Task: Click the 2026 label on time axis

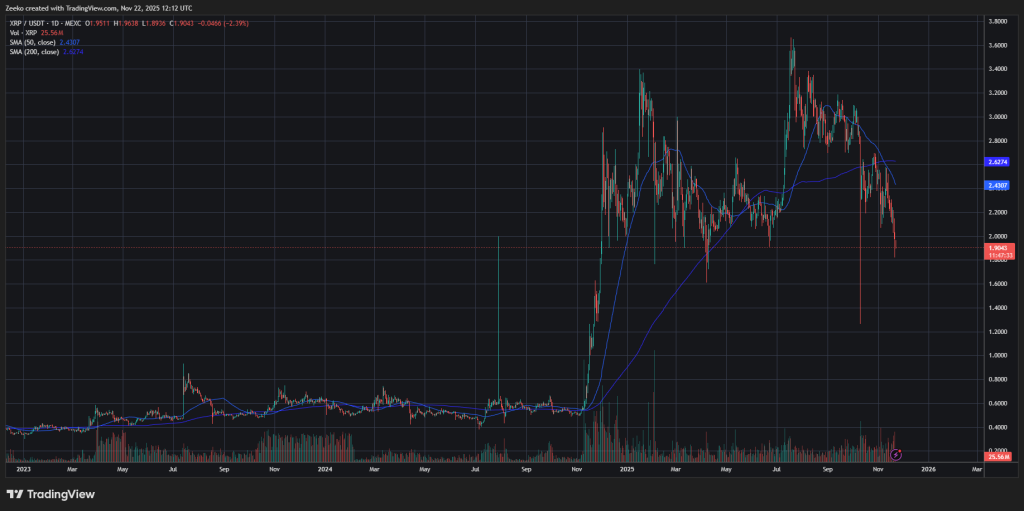Action: tap(928, 468)
